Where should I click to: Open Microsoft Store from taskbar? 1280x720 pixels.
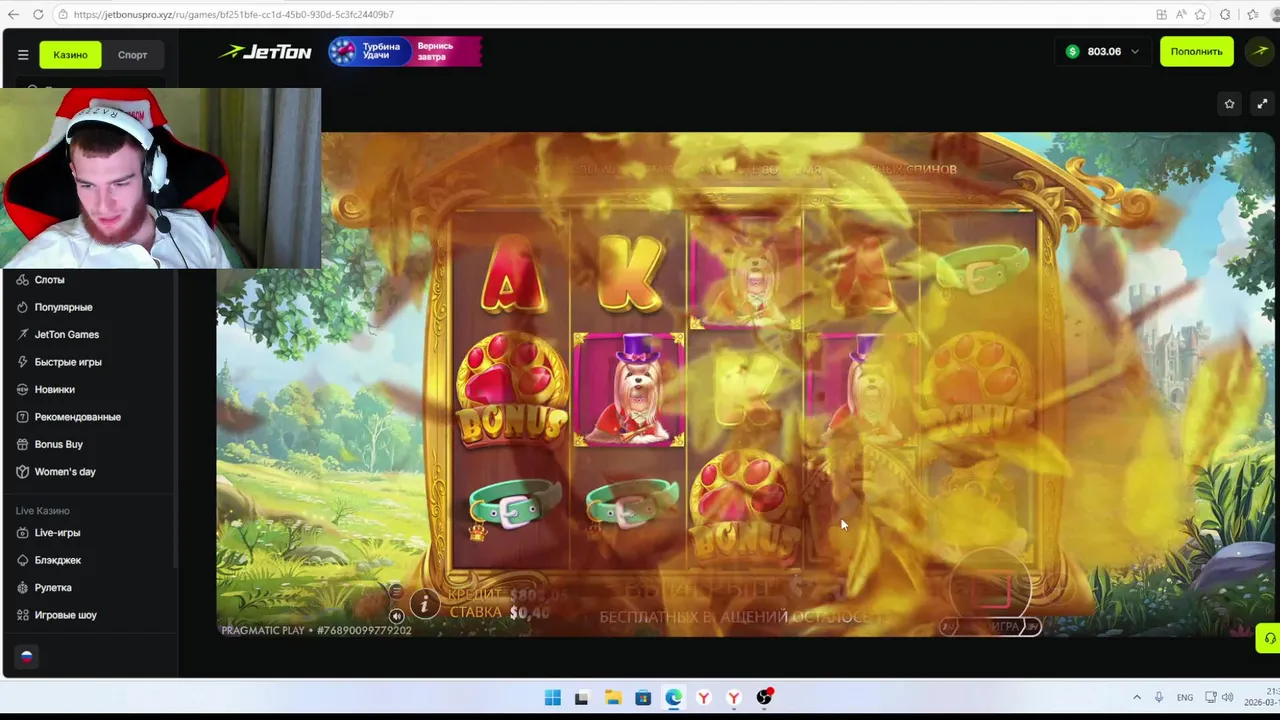click(x=643, y=698)
